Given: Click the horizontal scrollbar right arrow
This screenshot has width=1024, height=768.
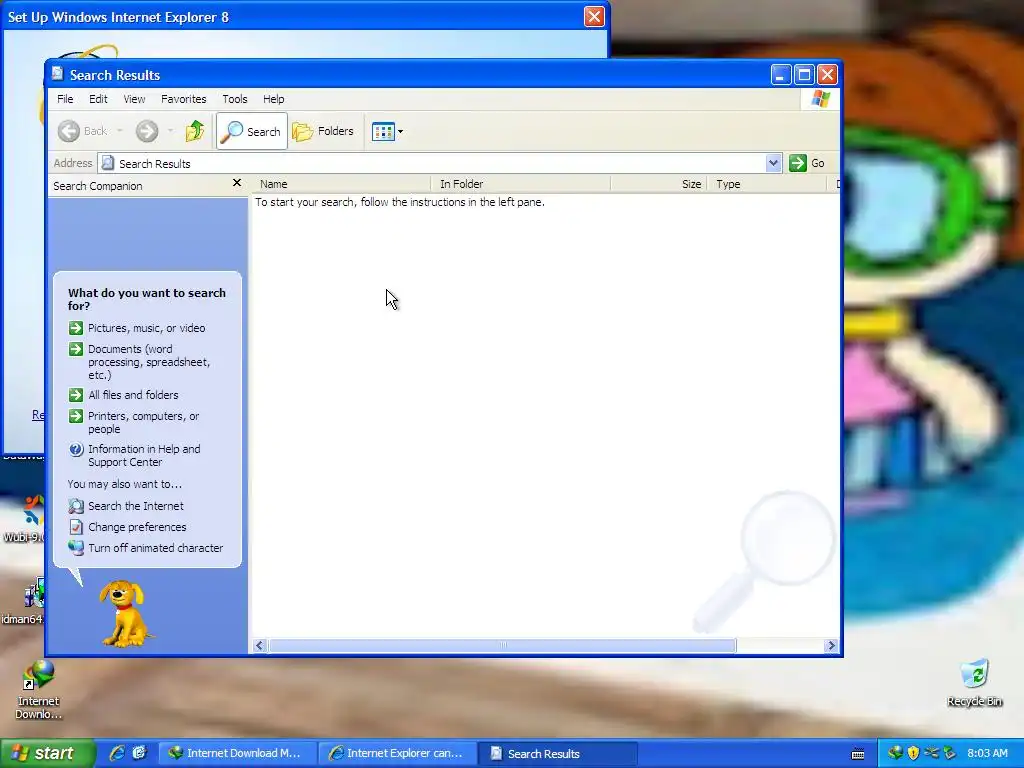Looking at the screenshot, I should (x=831, y=646).
